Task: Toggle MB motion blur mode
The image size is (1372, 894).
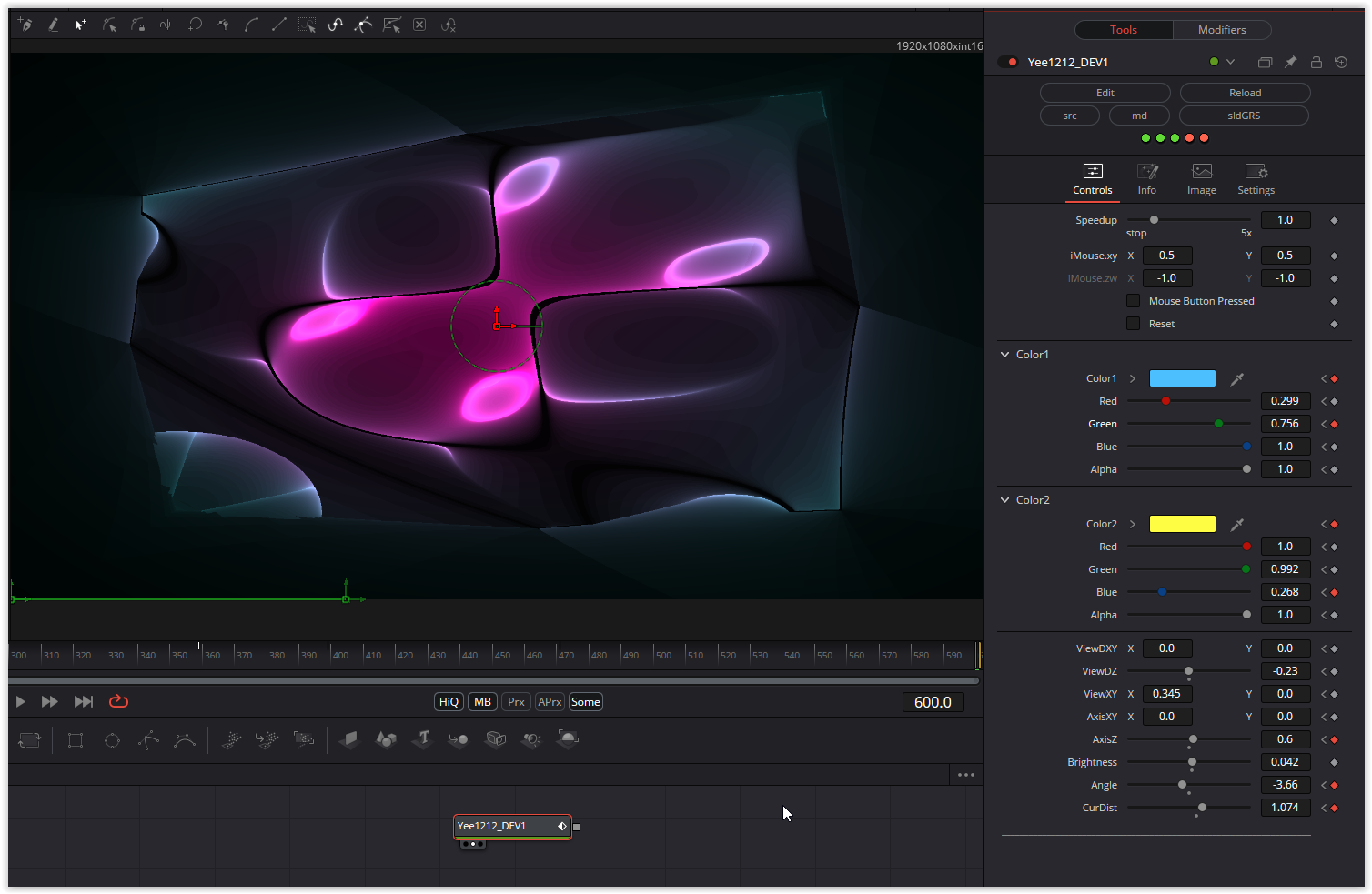Action: pyautogui.click(x=483, y=702)
